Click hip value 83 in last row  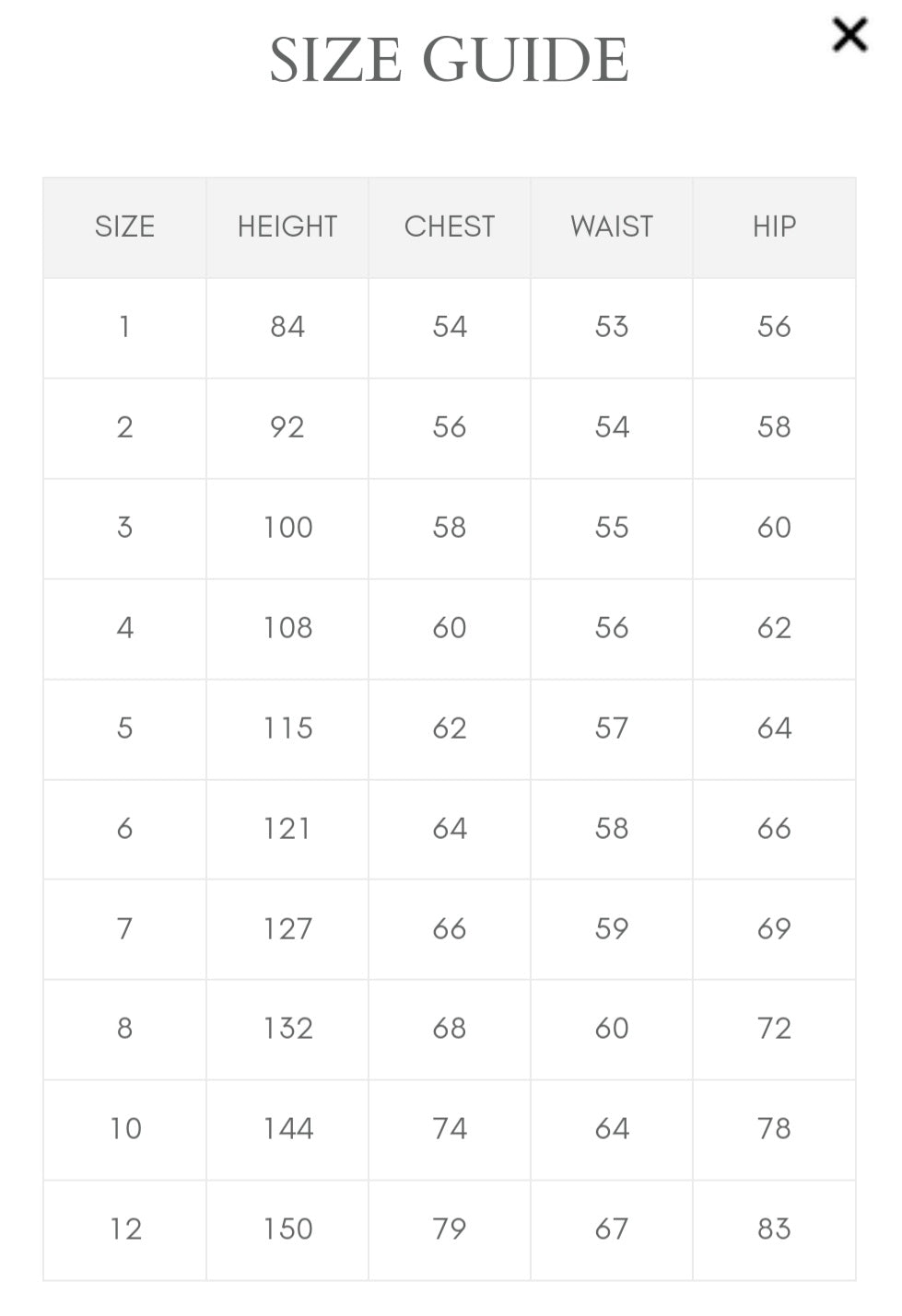(x=774, y=1229)
